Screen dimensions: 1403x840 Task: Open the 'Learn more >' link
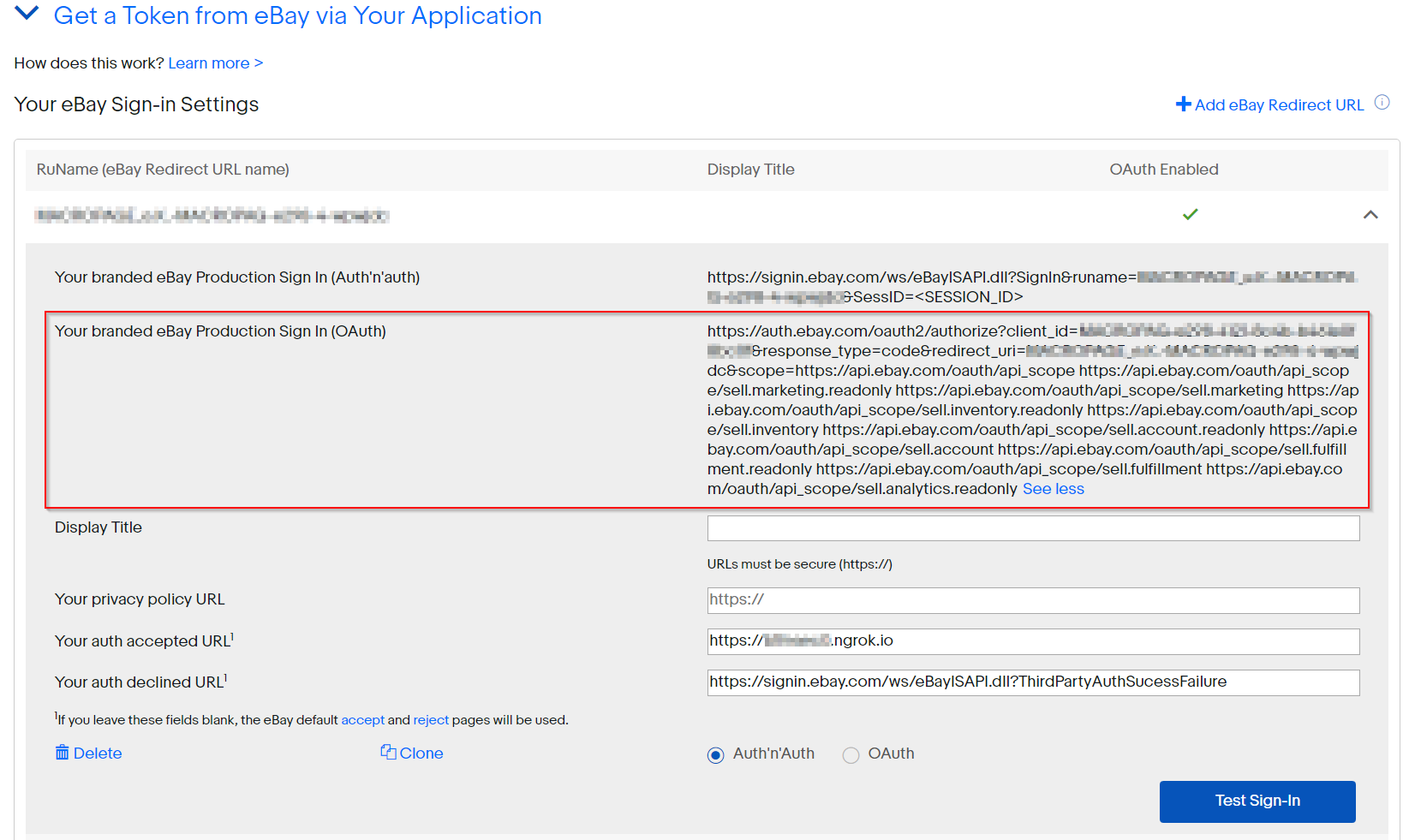click(216, 63)
